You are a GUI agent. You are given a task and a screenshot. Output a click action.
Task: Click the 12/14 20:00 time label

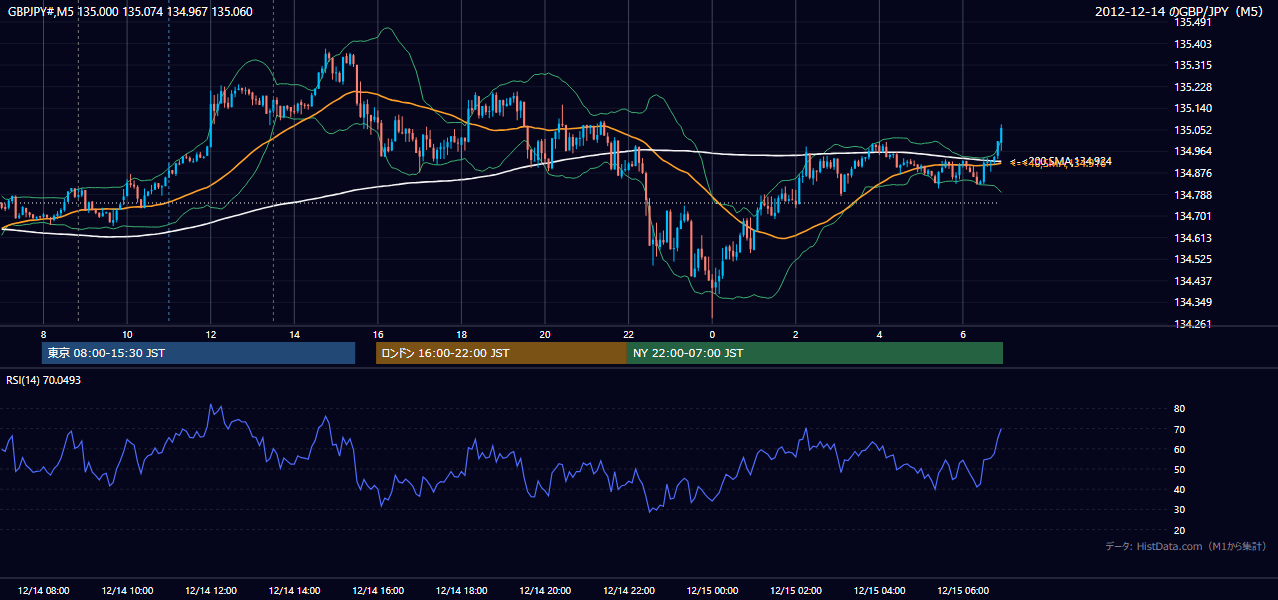pos(545,590)
